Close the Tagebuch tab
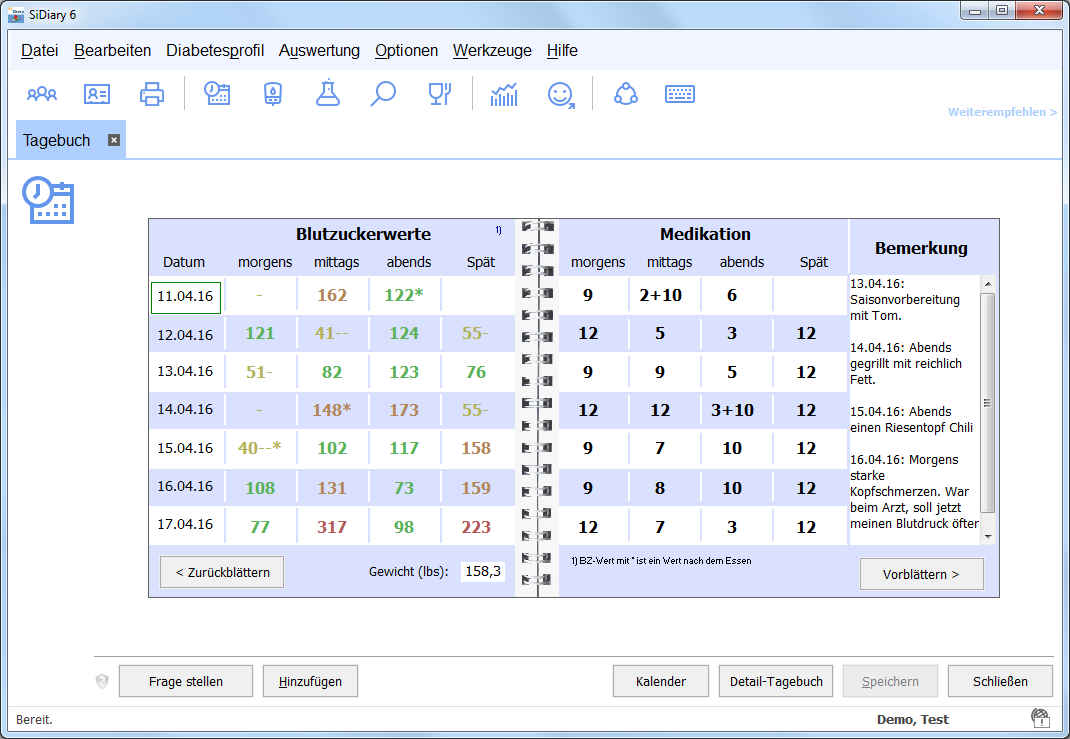 [114, 140]
